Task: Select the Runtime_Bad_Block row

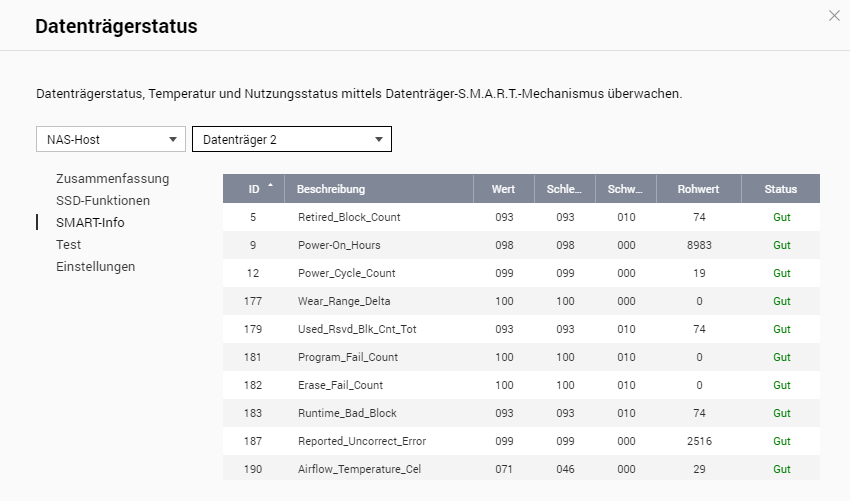Action: tap(521, 413)
